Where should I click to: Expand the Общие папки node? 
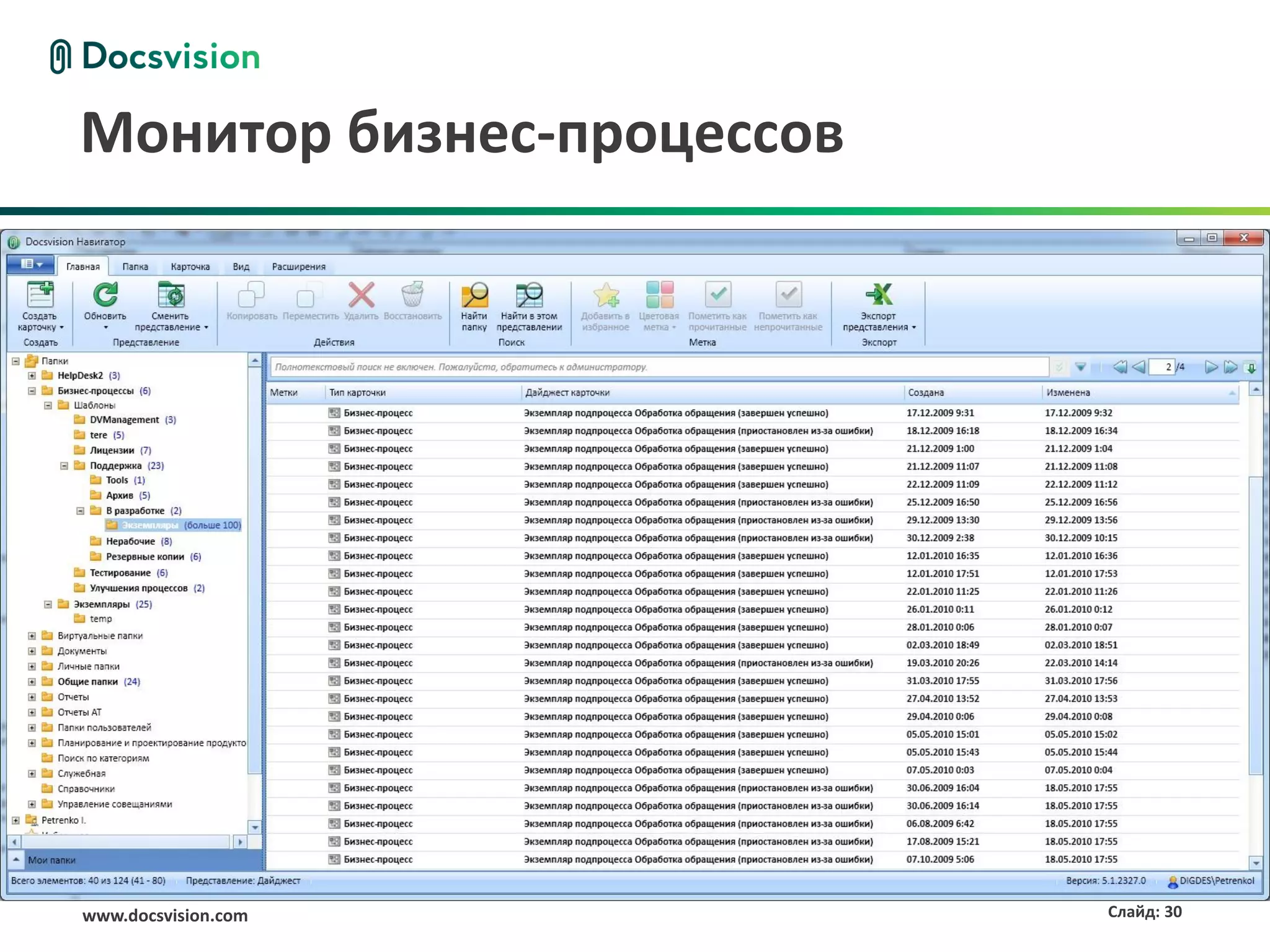pyautogui.click(x=32, y=682)
